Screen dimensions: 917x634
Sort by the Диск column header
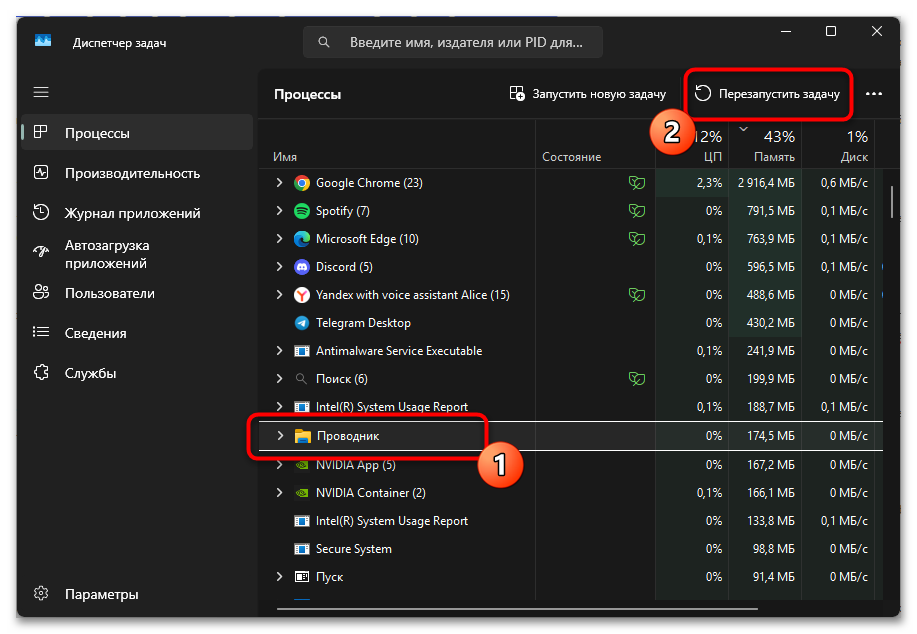pyautogui.click(x=838, y=144)
